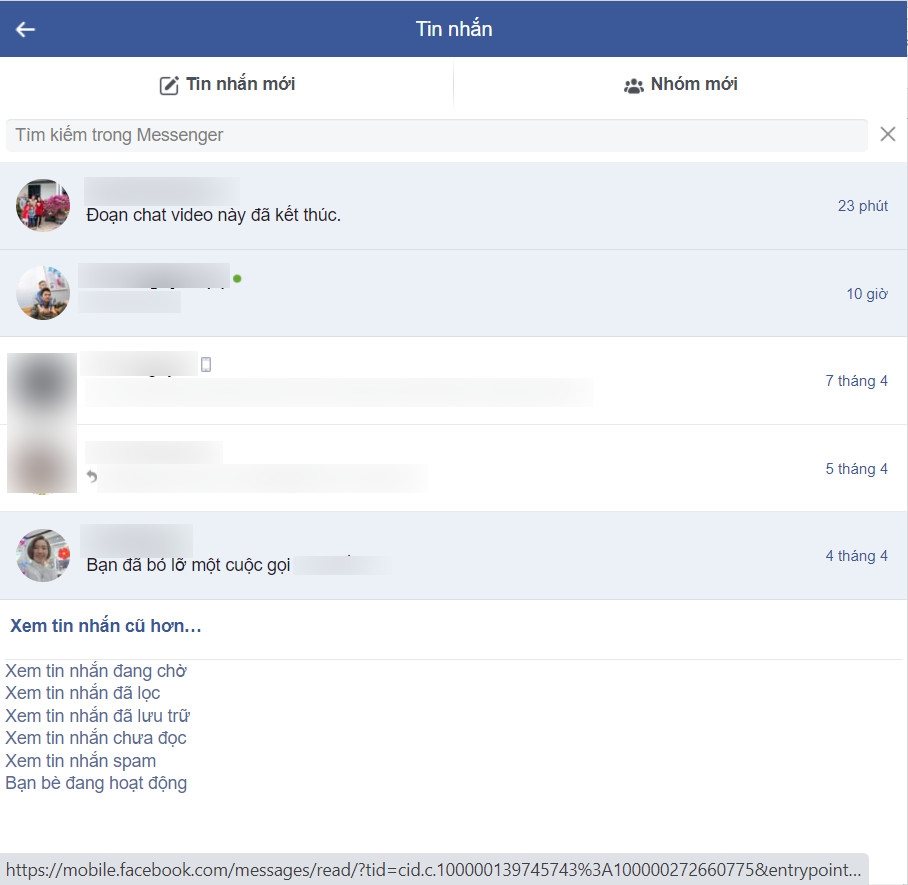Click the X to clear the Messenger search

[888, 134]
